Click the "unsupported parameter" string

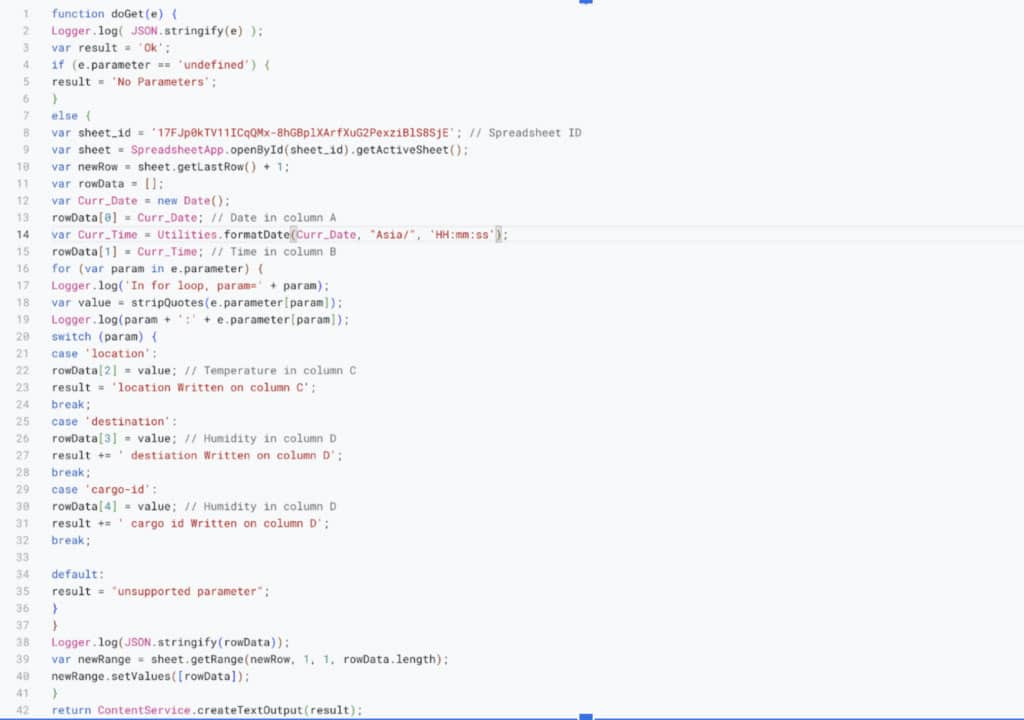tap(190, 592)
